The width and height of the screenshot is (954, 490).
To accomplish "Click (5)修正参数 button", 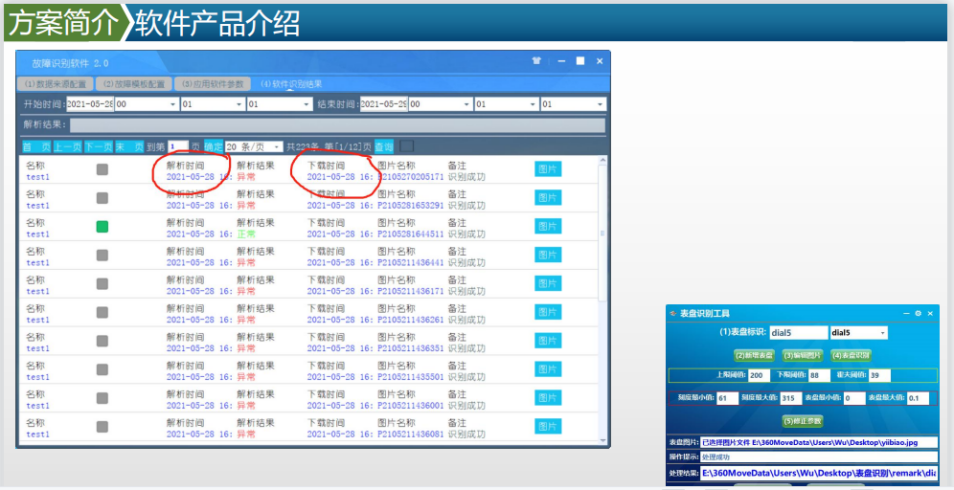I will click(x=803, y=421).
